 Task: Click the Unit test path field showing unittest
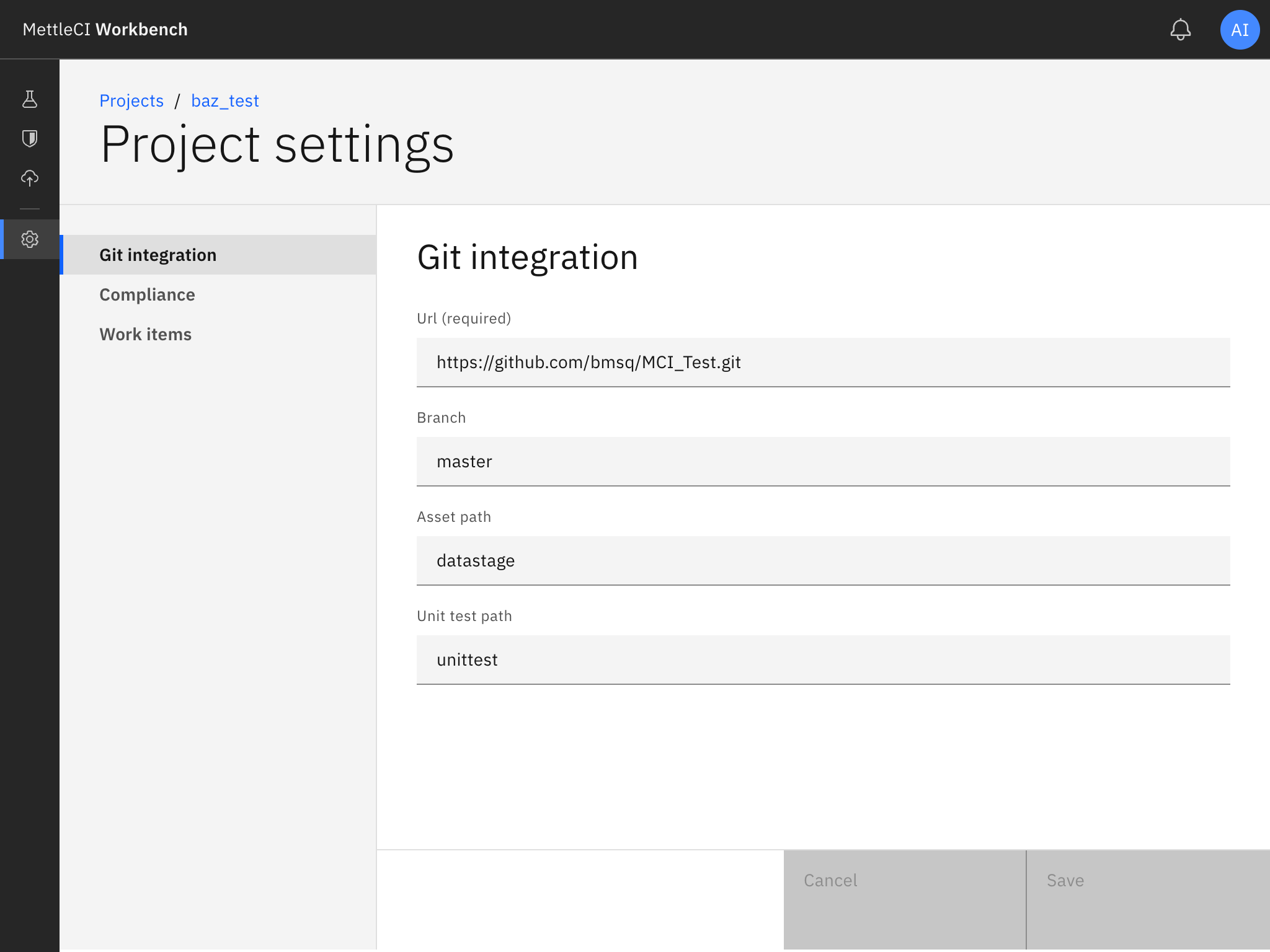[x=823, y=659]
